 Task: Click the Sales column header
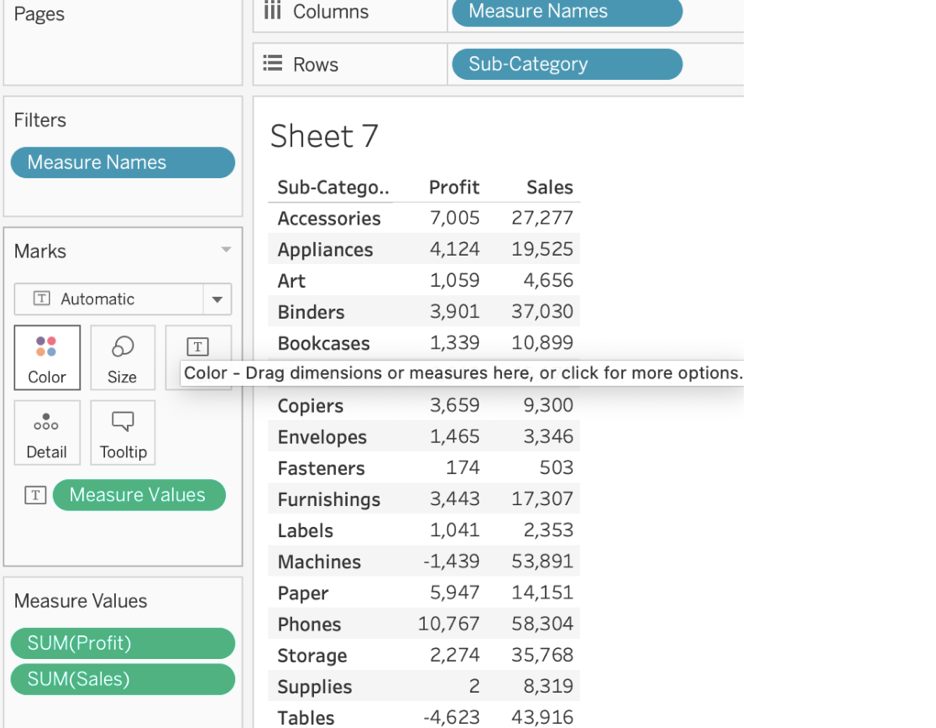pyautogui.click(x=549, y=187)
